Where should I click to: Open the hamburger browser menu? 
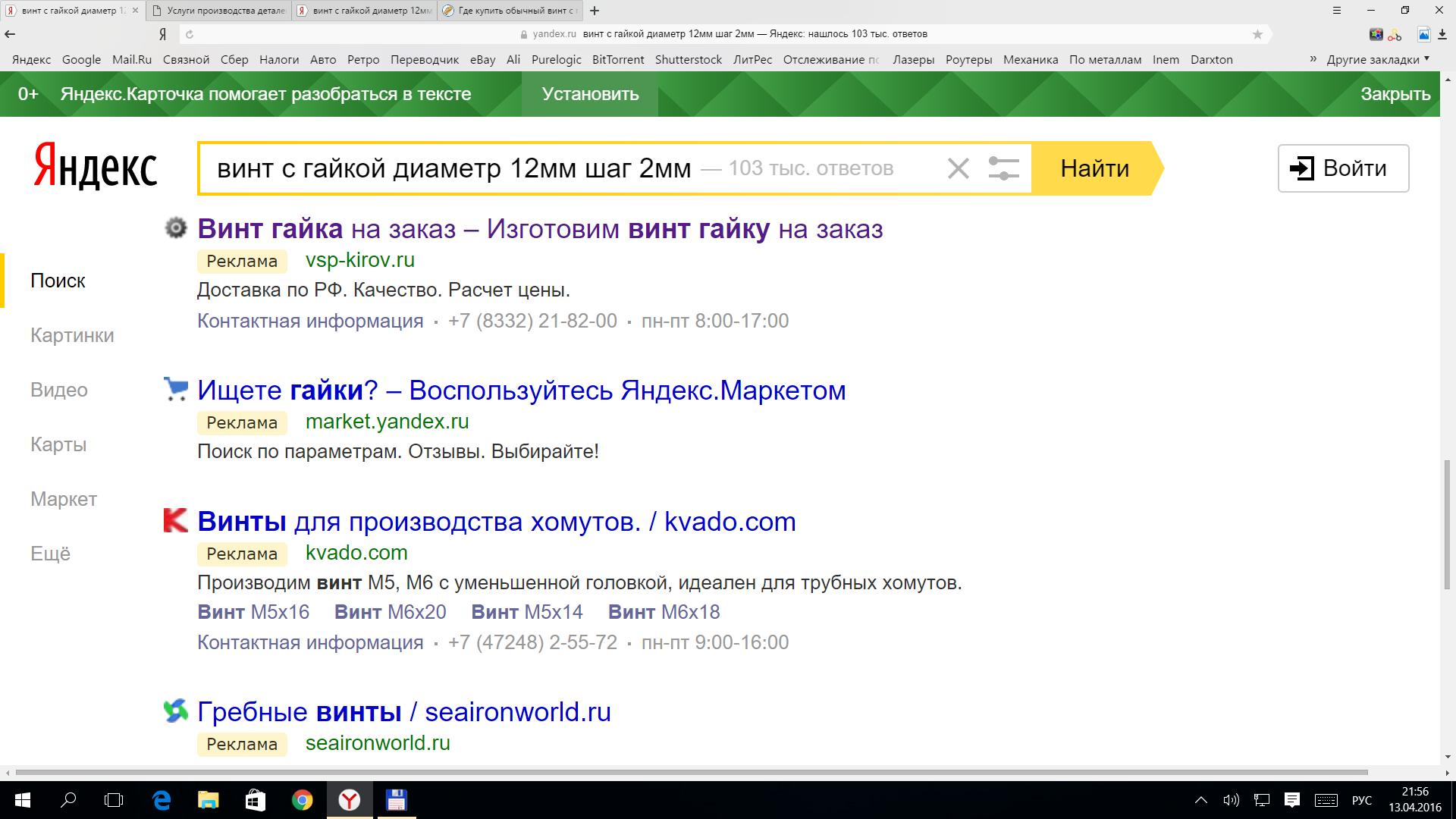tap(1337, 11)
